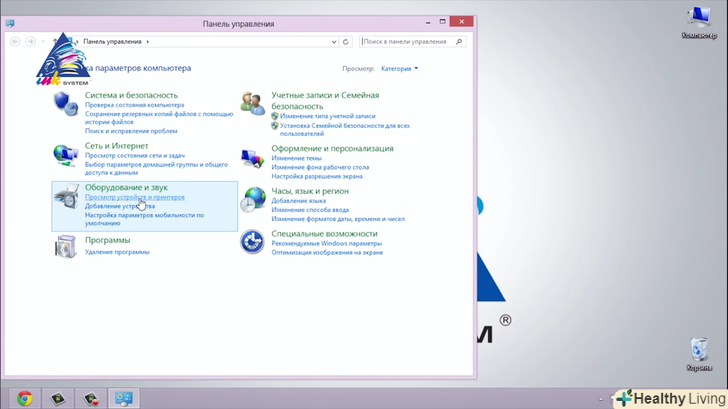
Task: Click Просмотр устройств и принтеров link
Action: coord(135,197)
